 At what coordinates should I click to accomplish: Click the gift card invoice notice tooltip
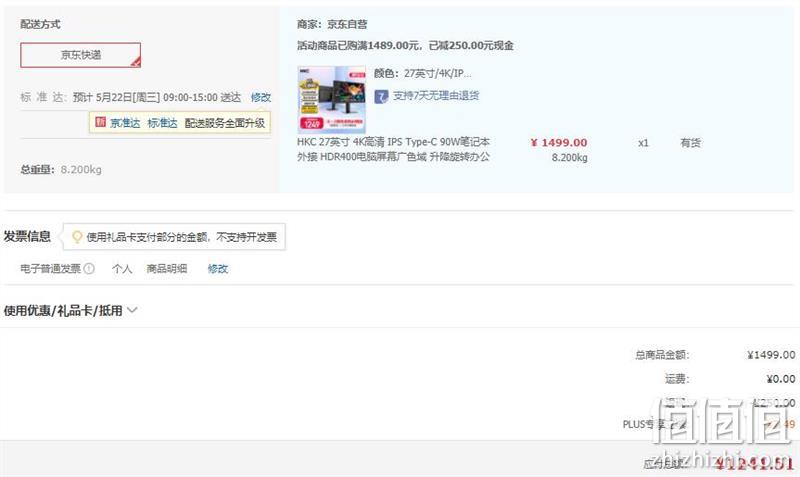(x=174, y=237)
